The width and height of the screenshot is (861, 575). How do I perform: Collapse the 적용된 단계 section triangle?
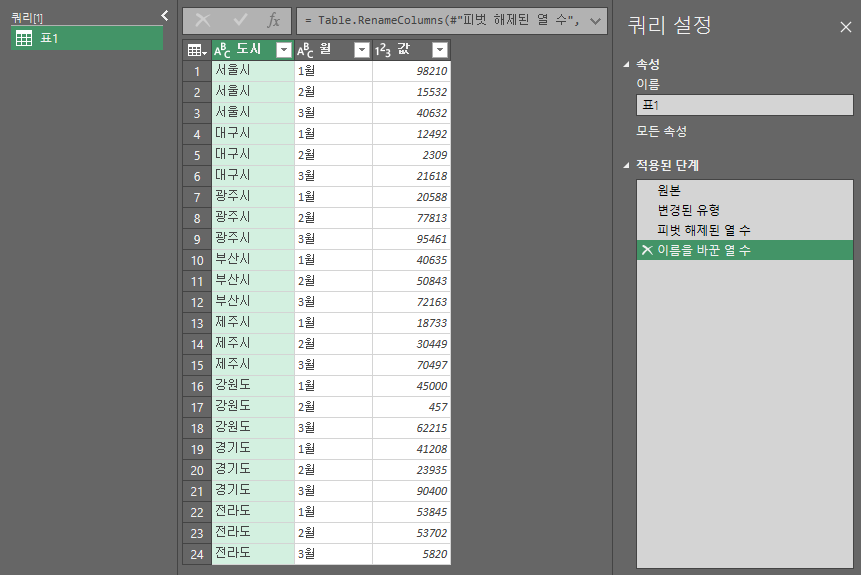[x=627, y=165]
